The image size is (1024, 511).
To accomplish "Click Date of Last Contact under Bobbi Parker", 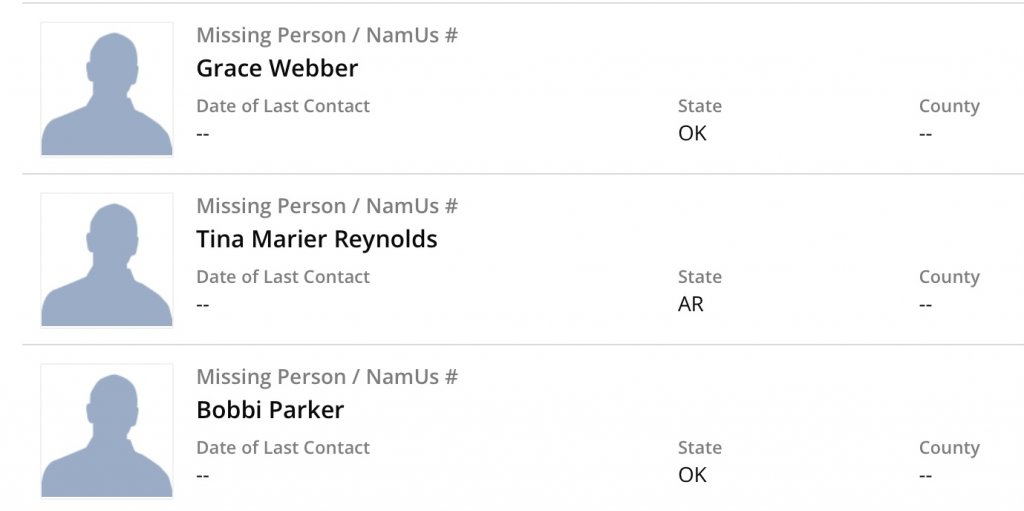I will [283, 448].
